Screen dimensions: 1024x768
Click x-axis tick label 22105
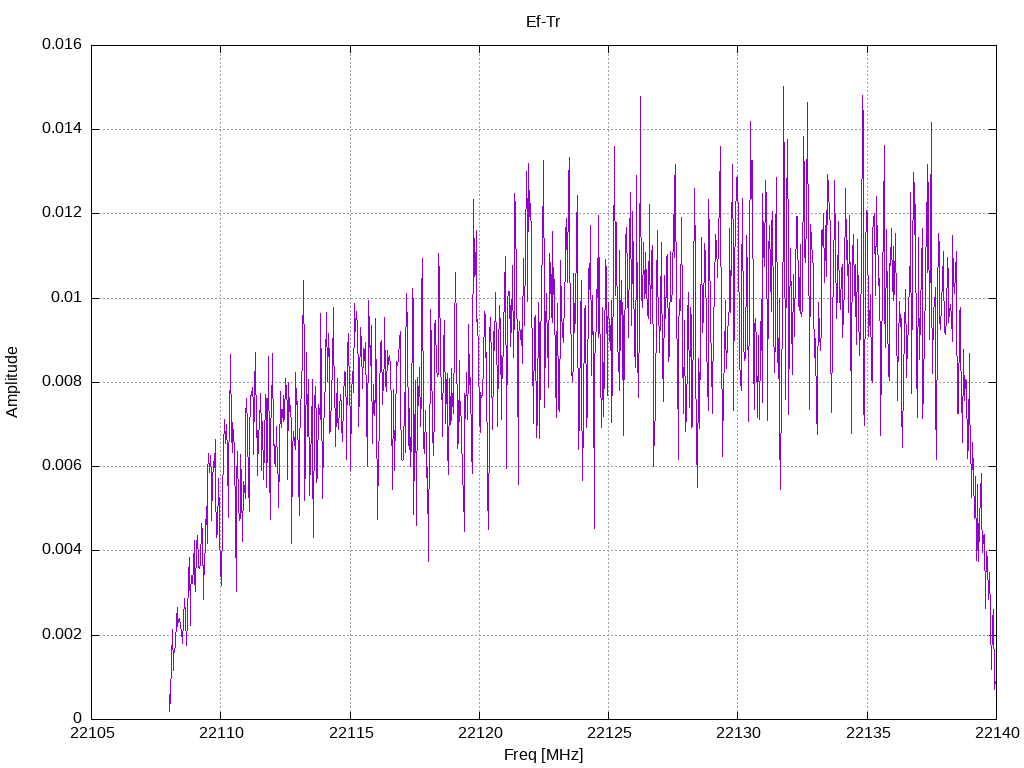92,733
